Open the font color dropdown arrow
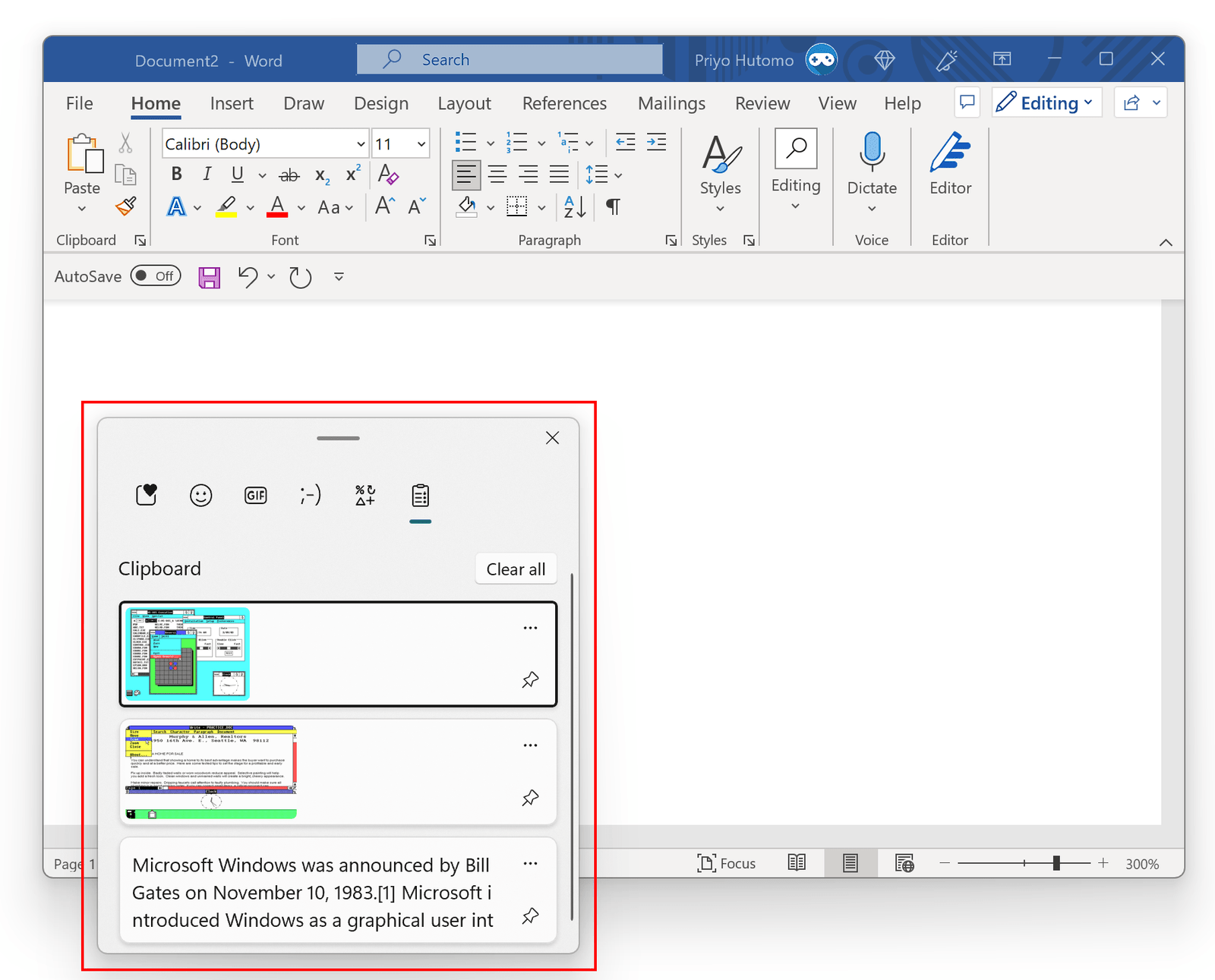The height and width of the screenshot is (980, 1215). 301,207
